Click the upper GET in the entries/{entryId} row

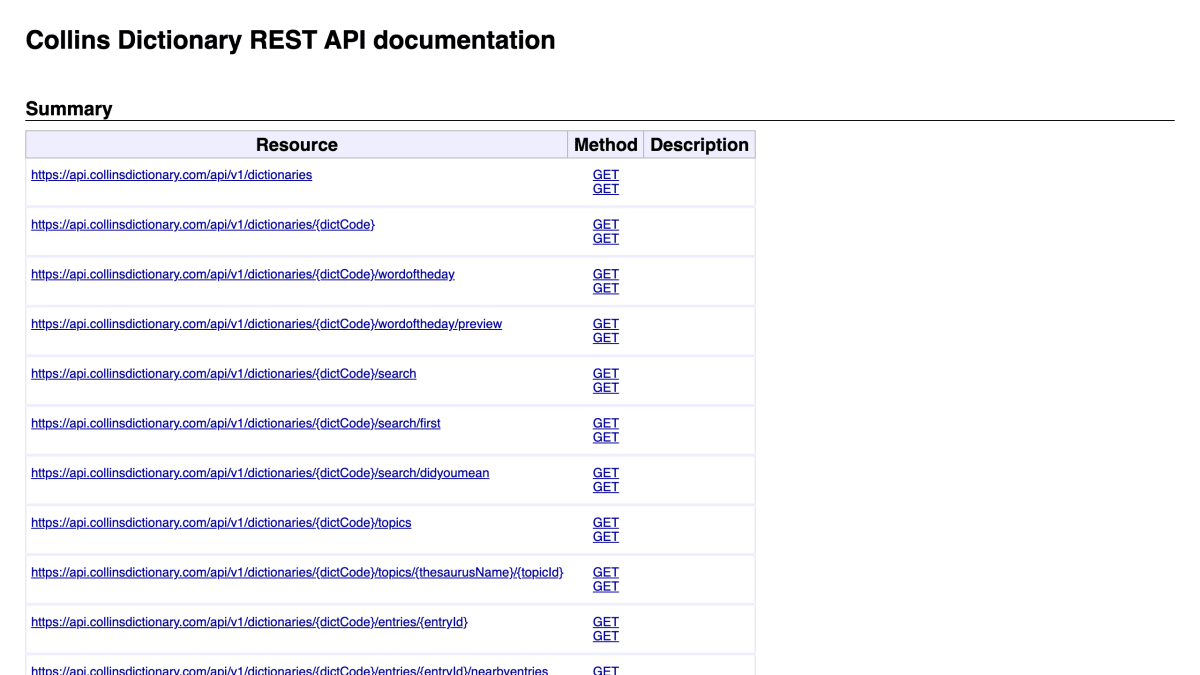[x=606, y=622]
